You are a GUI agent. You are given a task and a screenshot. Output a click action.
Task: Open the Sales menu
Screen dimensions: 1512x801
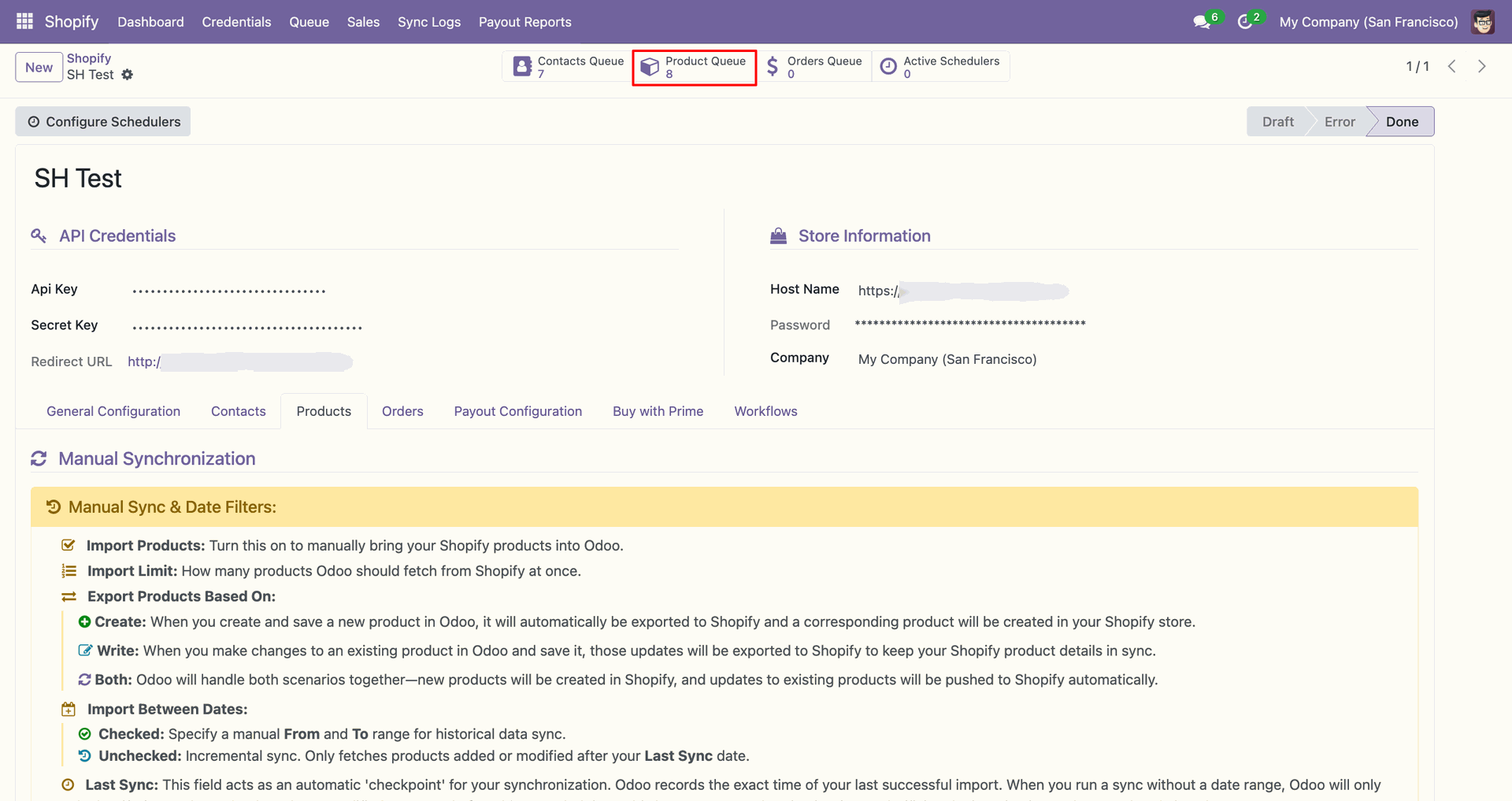pos(363,22)
